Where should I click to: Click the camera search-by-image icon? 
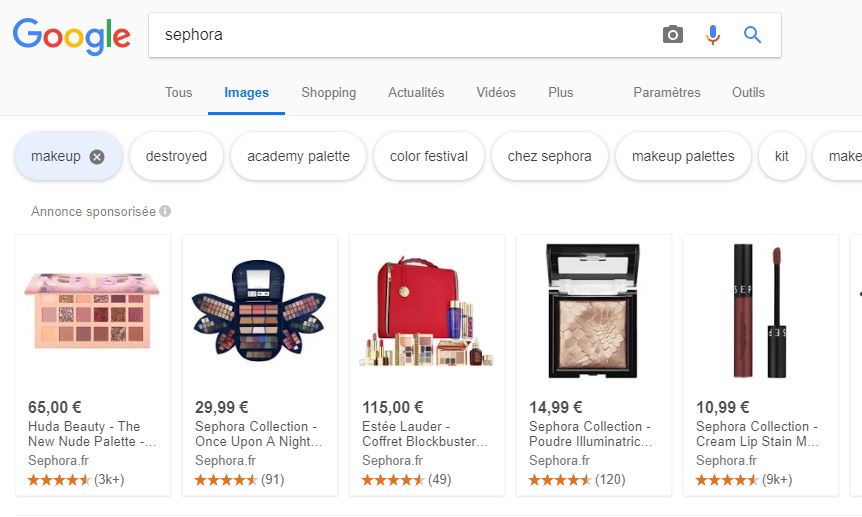point(673,35)
